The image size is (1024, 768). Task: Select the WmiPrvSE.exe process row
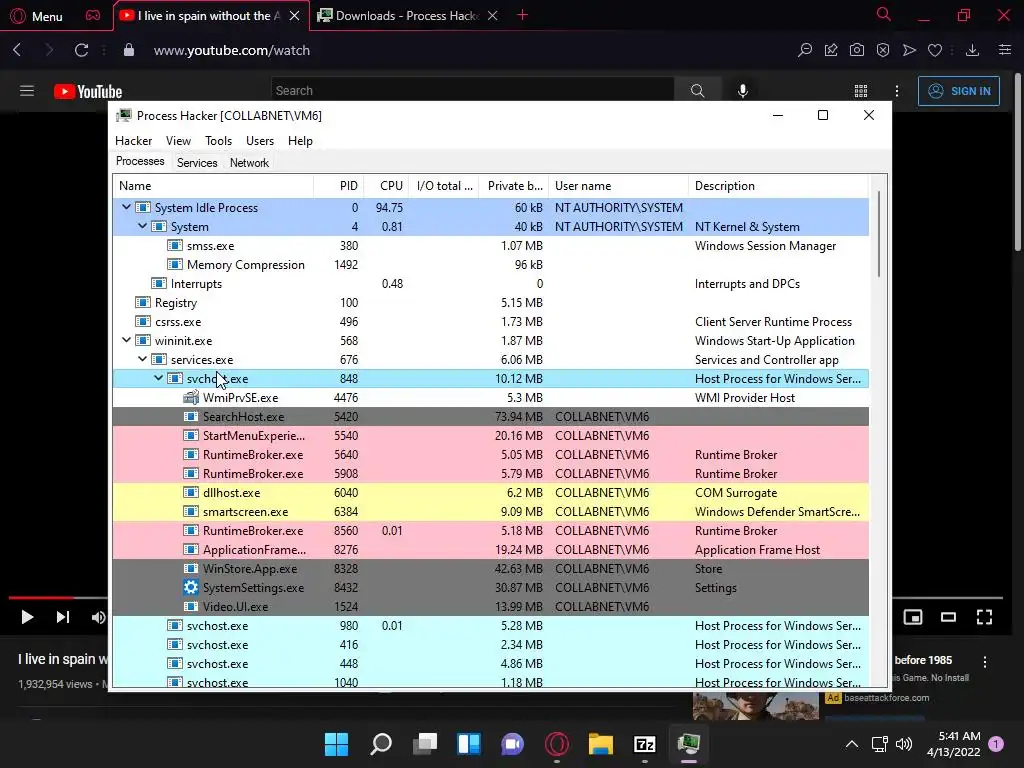[x=490, y=398]
